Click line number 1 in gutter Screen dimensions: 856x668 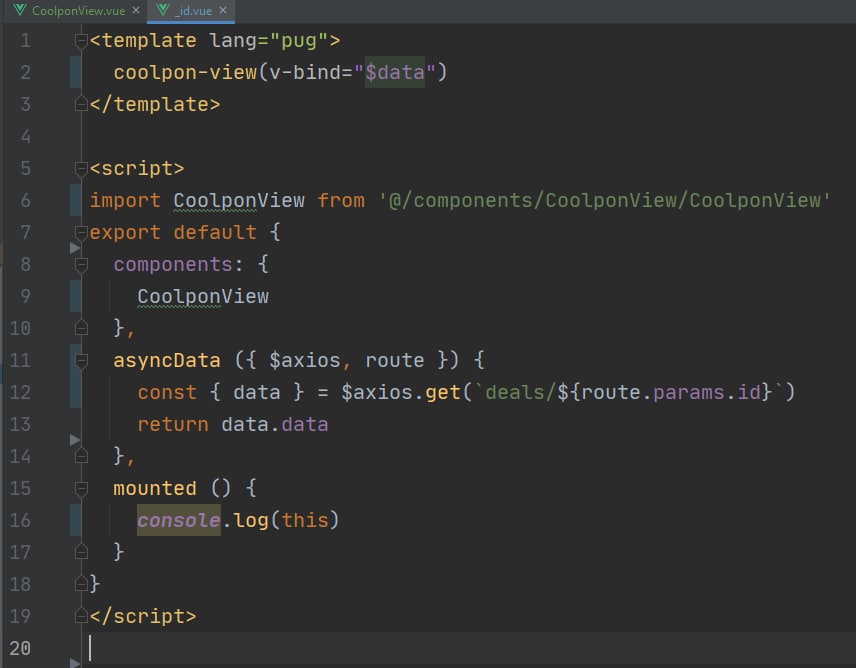(25, 40)
